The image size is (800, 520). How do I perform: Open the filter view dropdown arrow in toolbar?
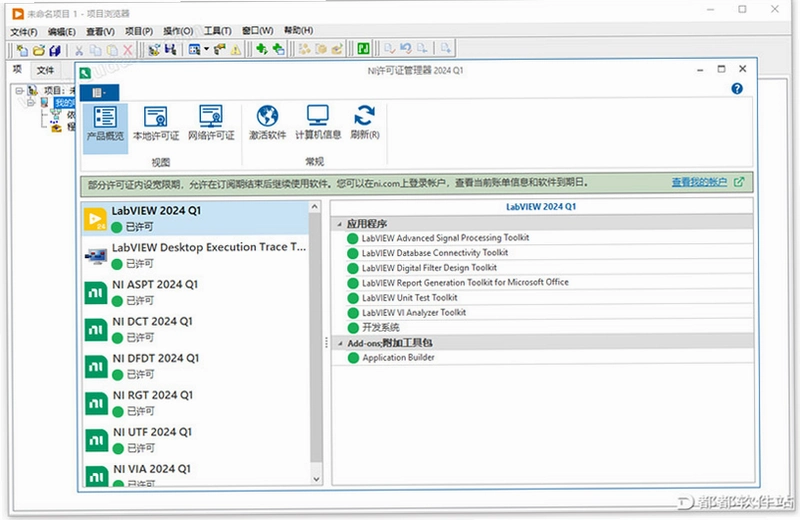(x=206, y=49)
